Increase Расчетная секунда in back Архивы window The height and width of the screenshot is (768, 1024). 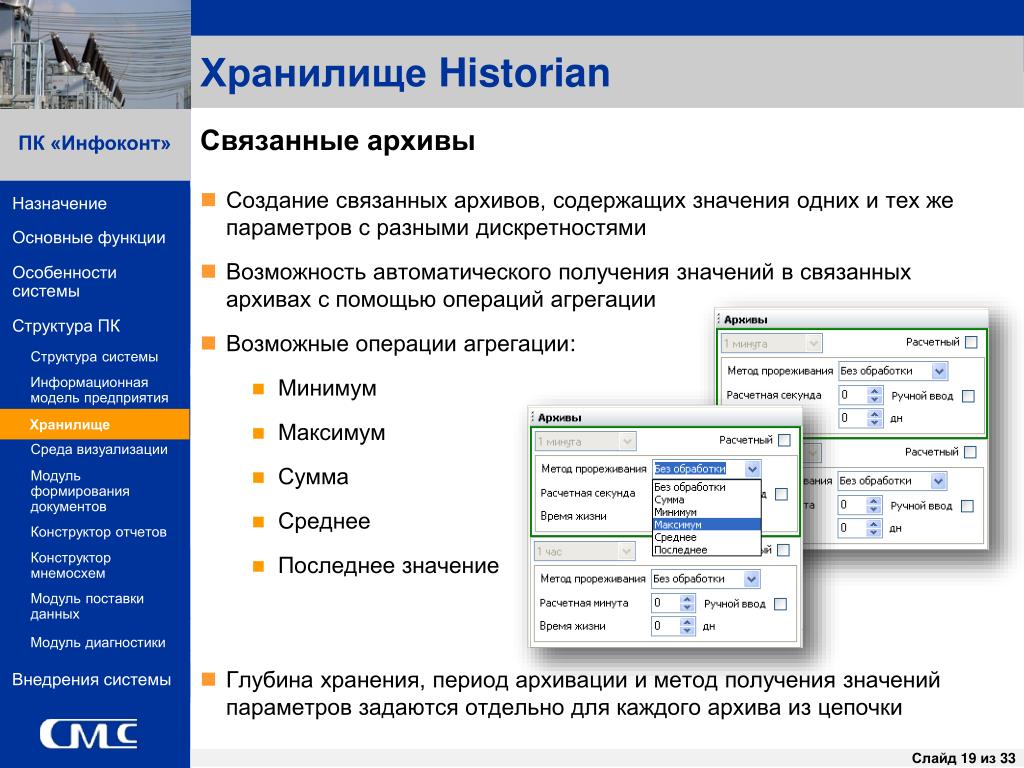(x=874, y=391)
